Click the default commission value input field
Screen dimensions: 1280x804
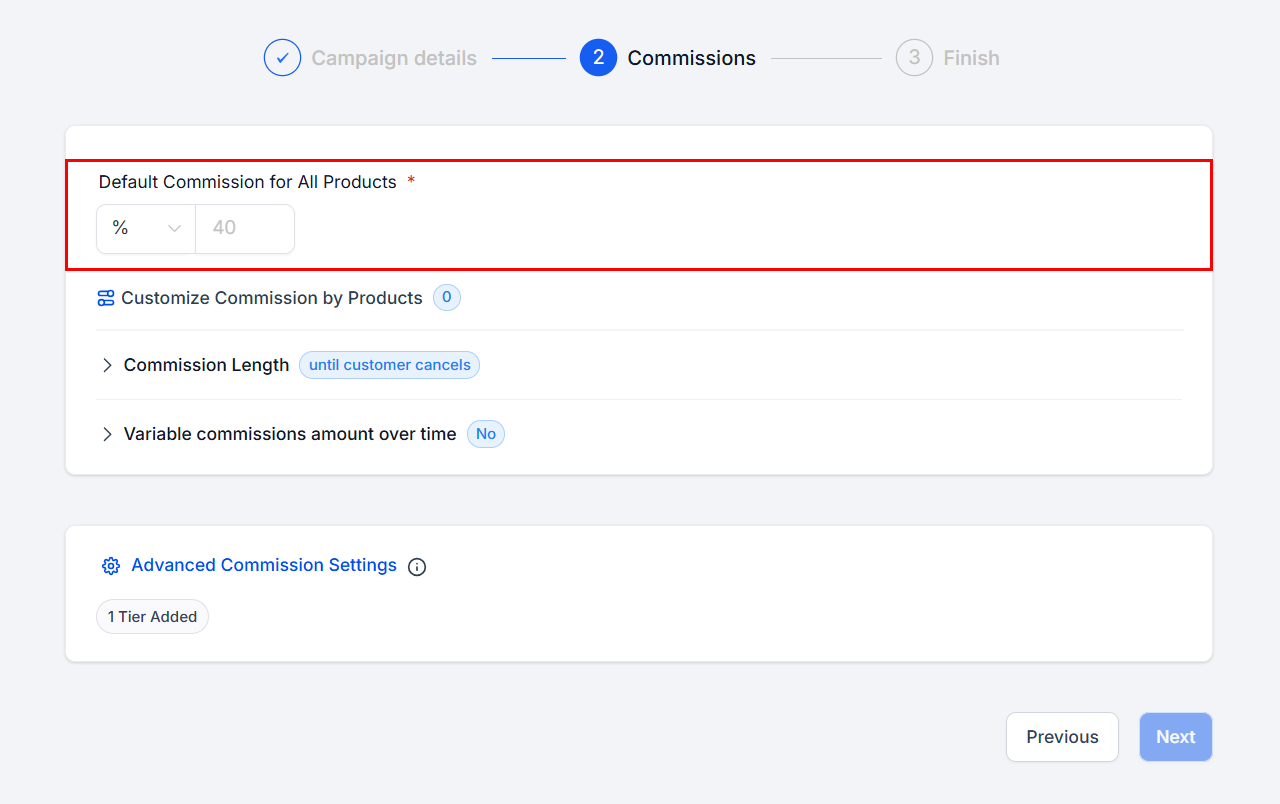point(244,229)
